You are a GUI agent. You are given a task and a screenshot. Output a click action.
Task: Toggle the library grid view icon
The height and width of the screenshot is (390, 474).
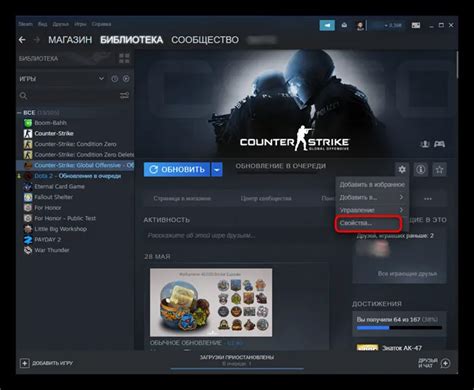(124, 58)
